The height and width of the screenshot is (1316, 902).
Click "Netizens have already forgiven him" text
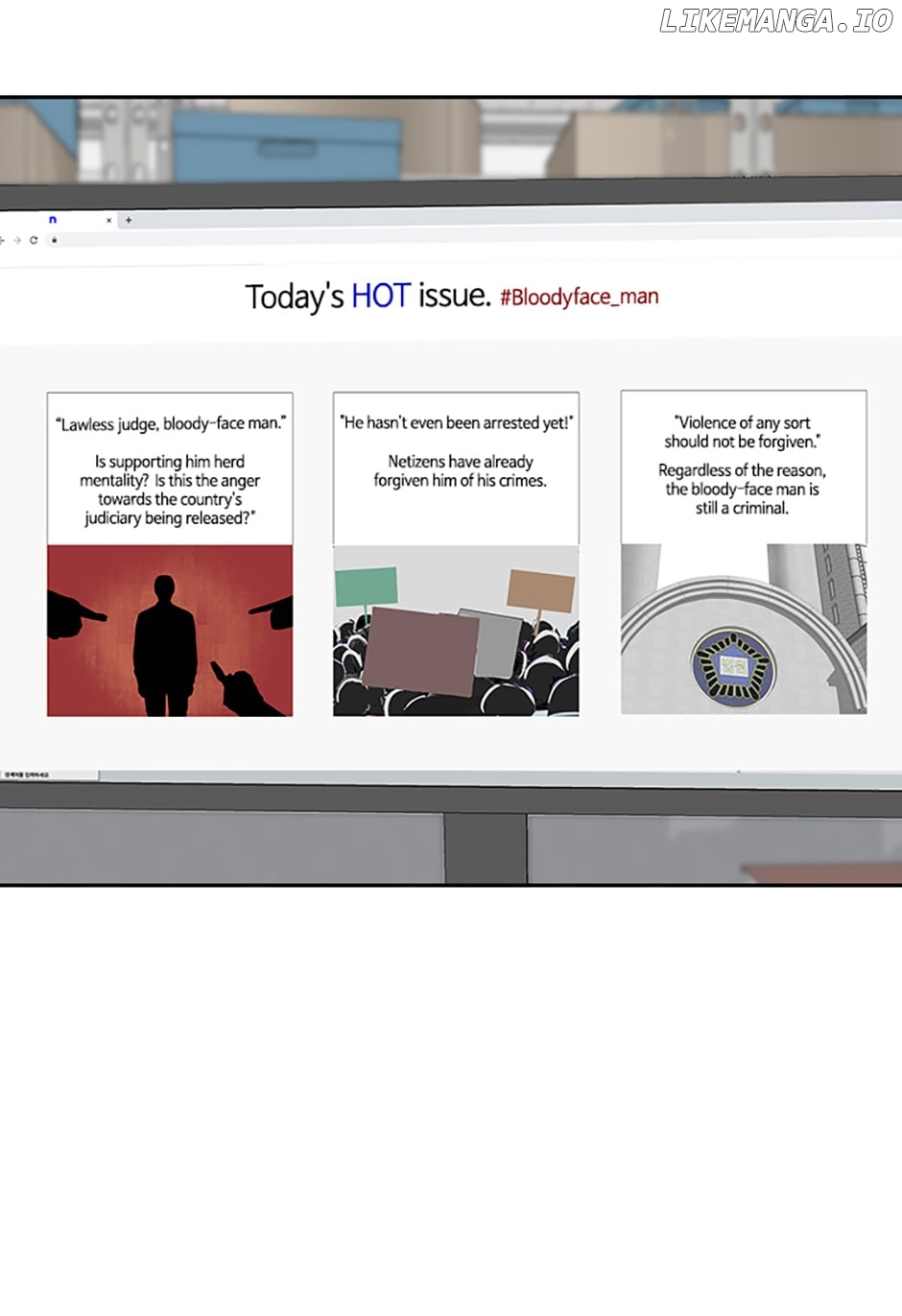click(x=460, y=470)
